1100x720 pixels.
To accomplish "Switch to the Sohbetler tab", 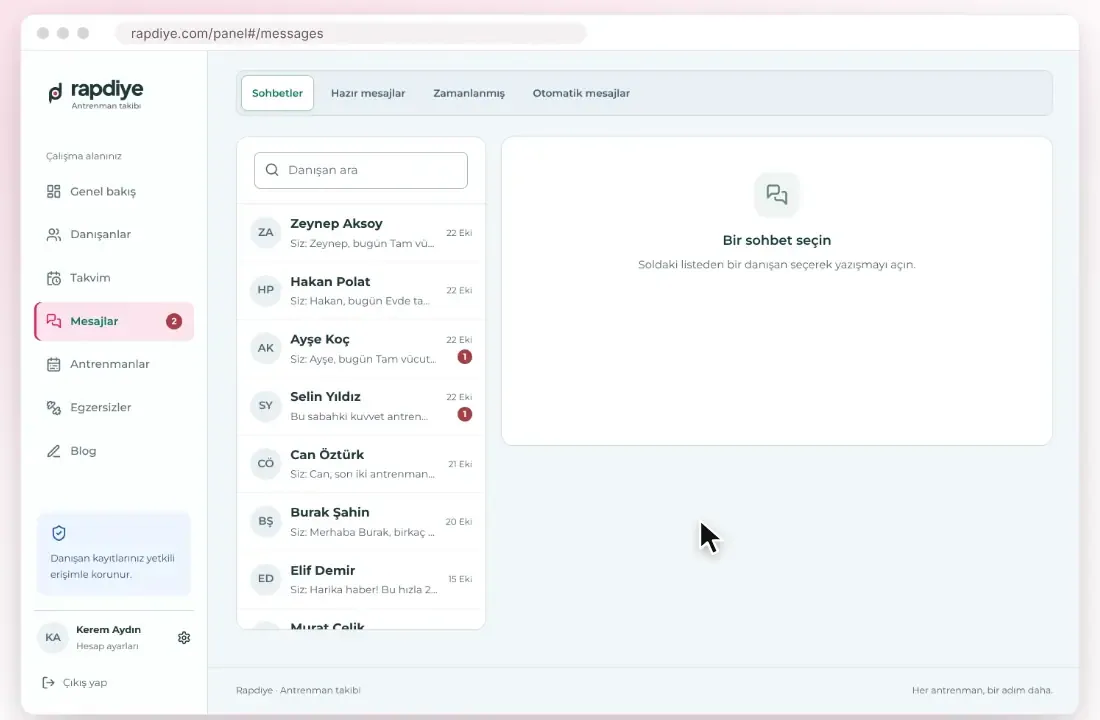I will 277,93.
